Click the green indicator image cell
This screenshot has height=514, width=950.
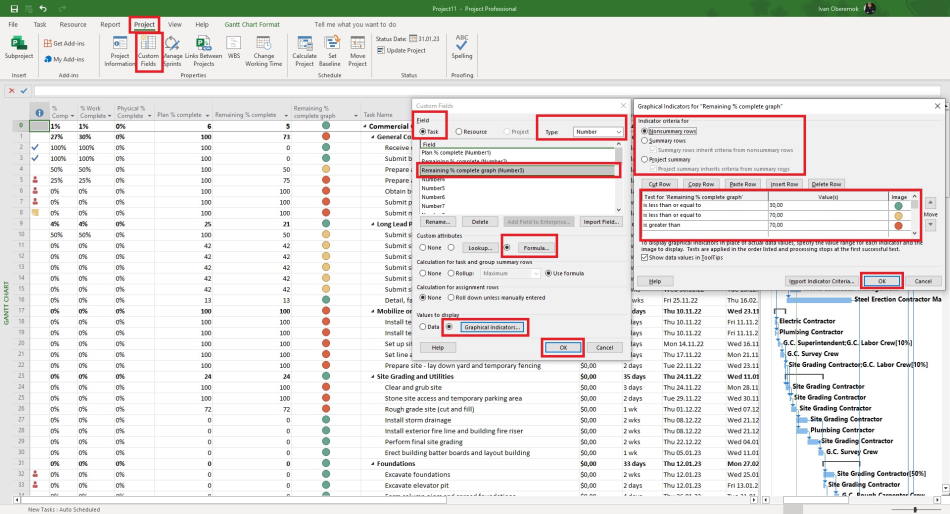899,205
